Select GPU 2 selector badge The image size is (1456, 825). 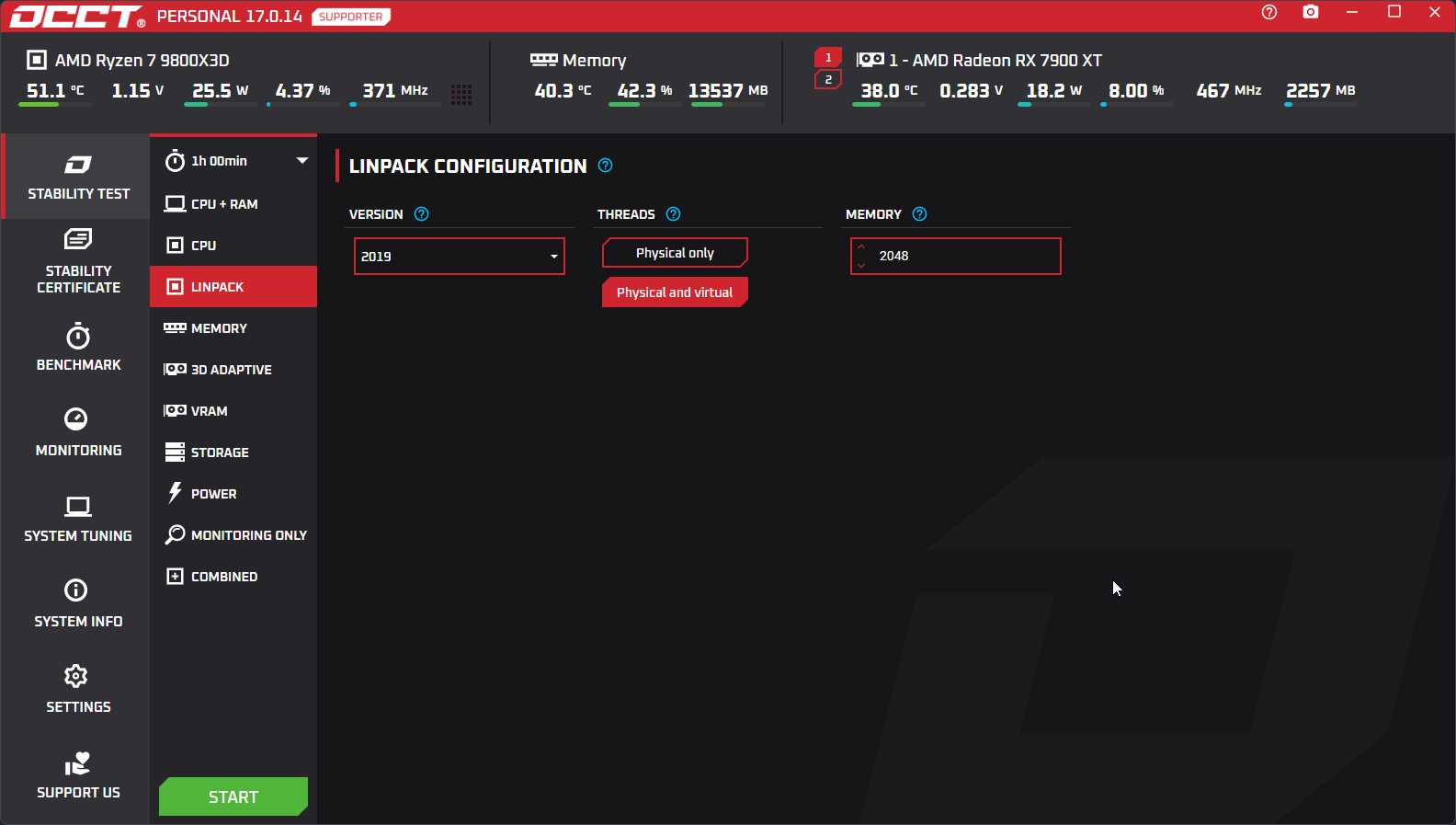coord(828,80)
